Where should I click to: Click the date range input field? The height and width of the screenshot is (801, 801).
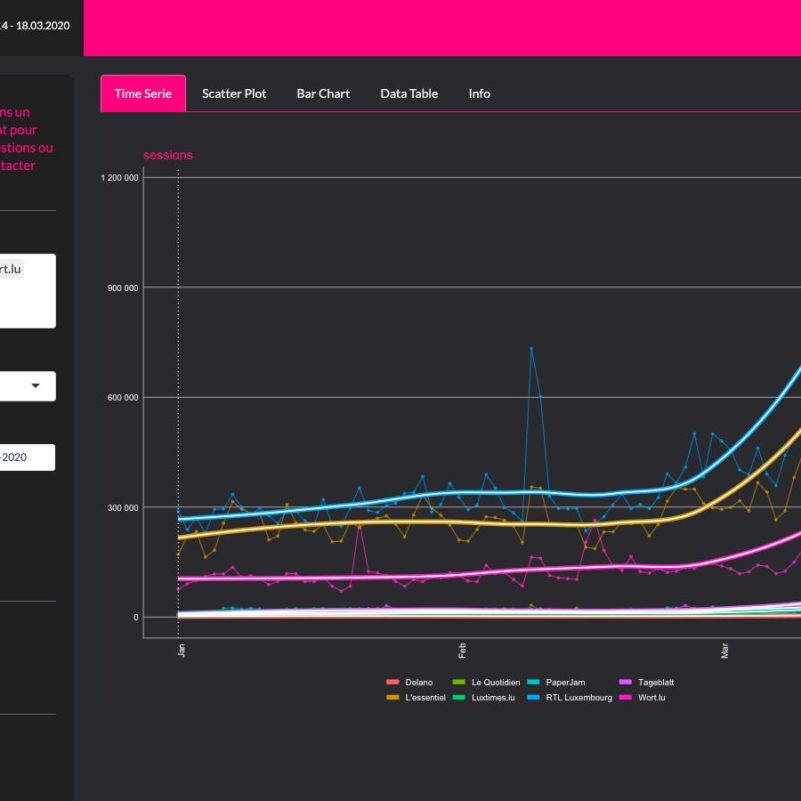[x=26, y=457]
